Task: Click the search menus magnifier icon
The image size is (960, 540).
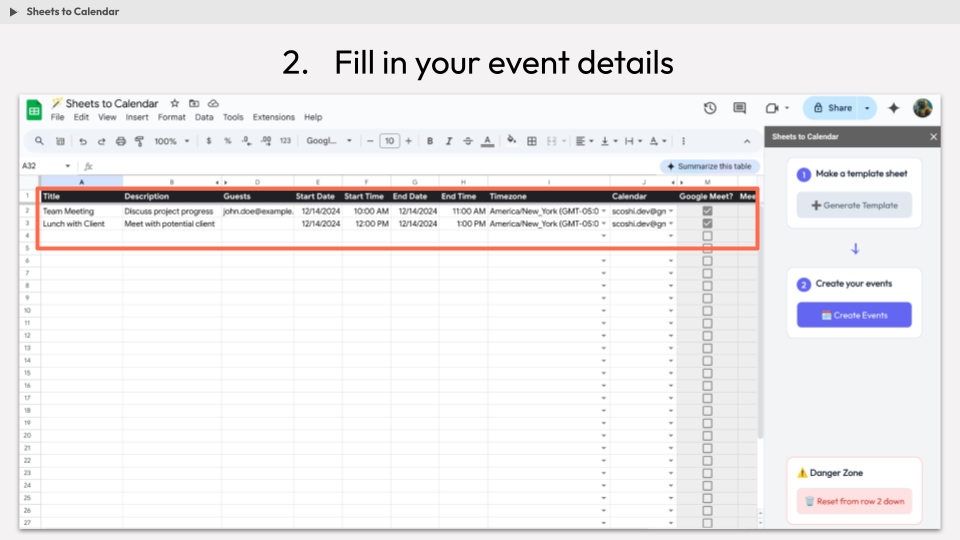Action: (x=39, y=141)
